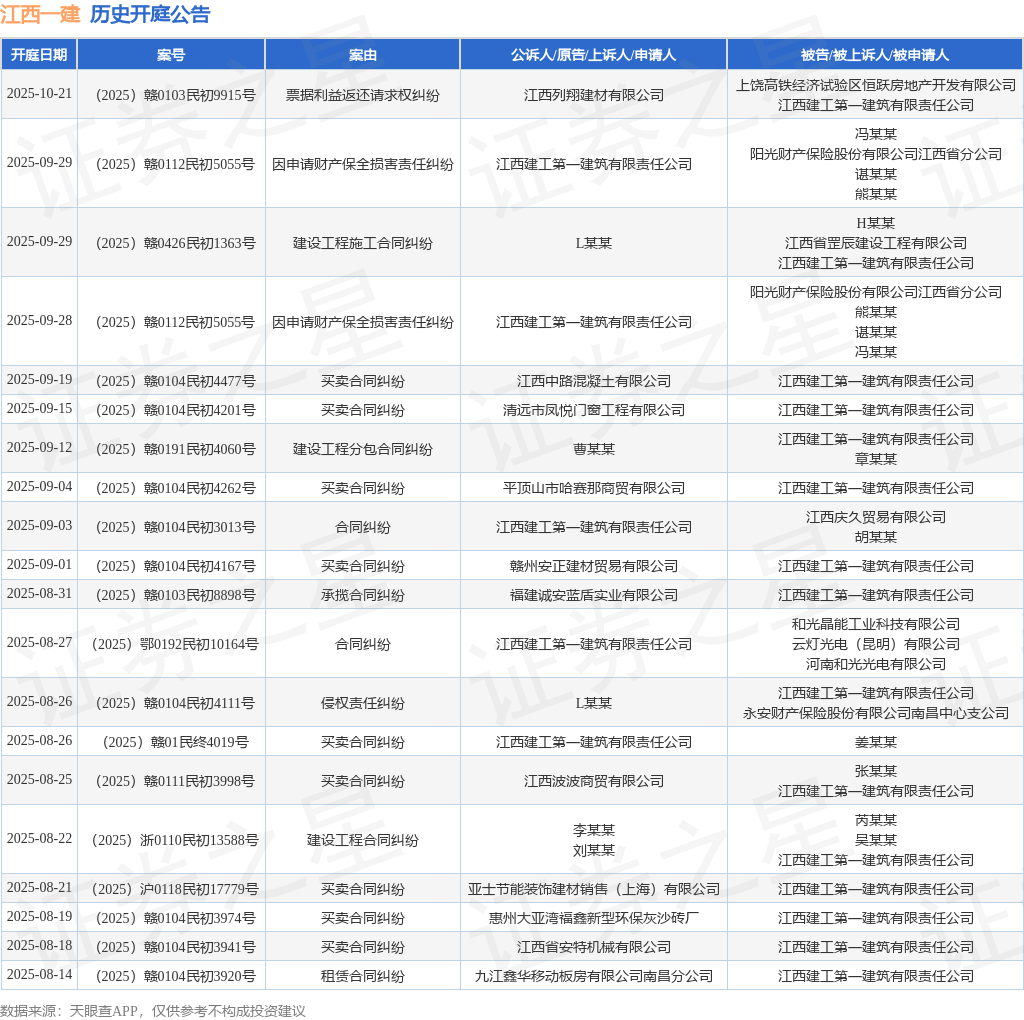Click defendant 江西省罡辰建设工程有限公司
Image resolution: width=1024 pixels, height=1020 pixels.
point(876,244)
